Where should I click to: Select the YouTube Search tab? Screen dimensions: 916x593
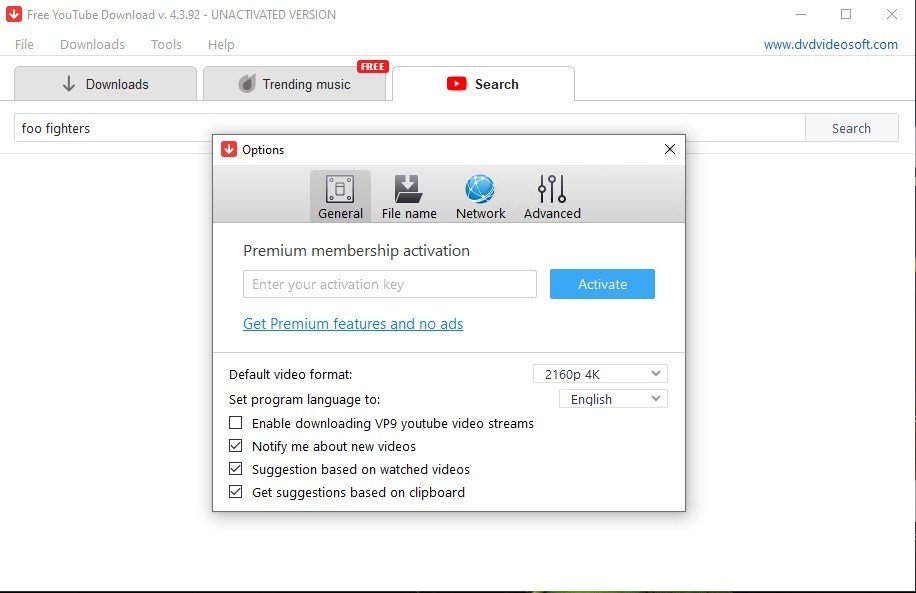click(x=483, y=84)
